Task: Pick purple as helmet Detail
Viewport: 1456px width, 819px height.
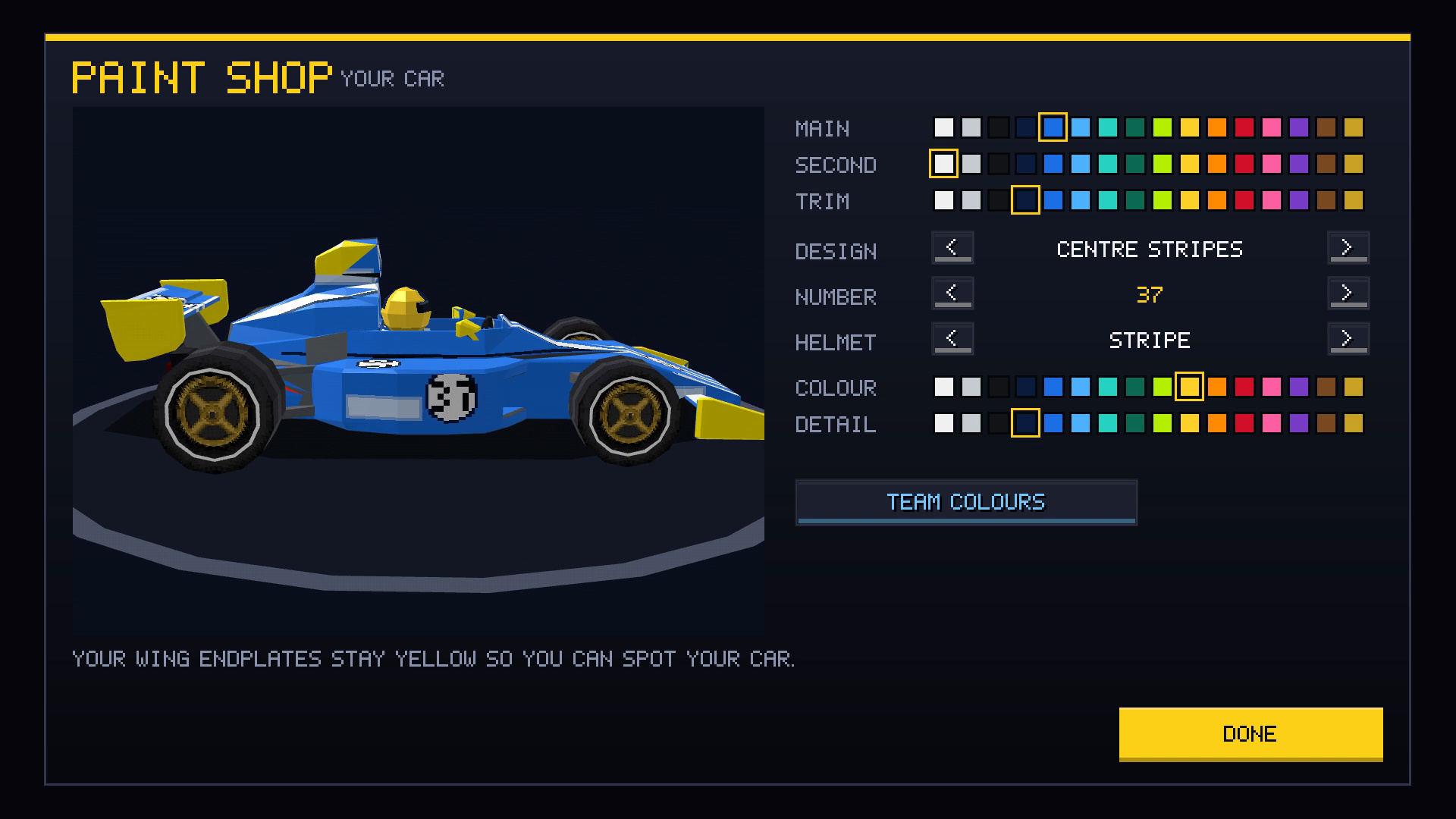Action: point(1299,423)
